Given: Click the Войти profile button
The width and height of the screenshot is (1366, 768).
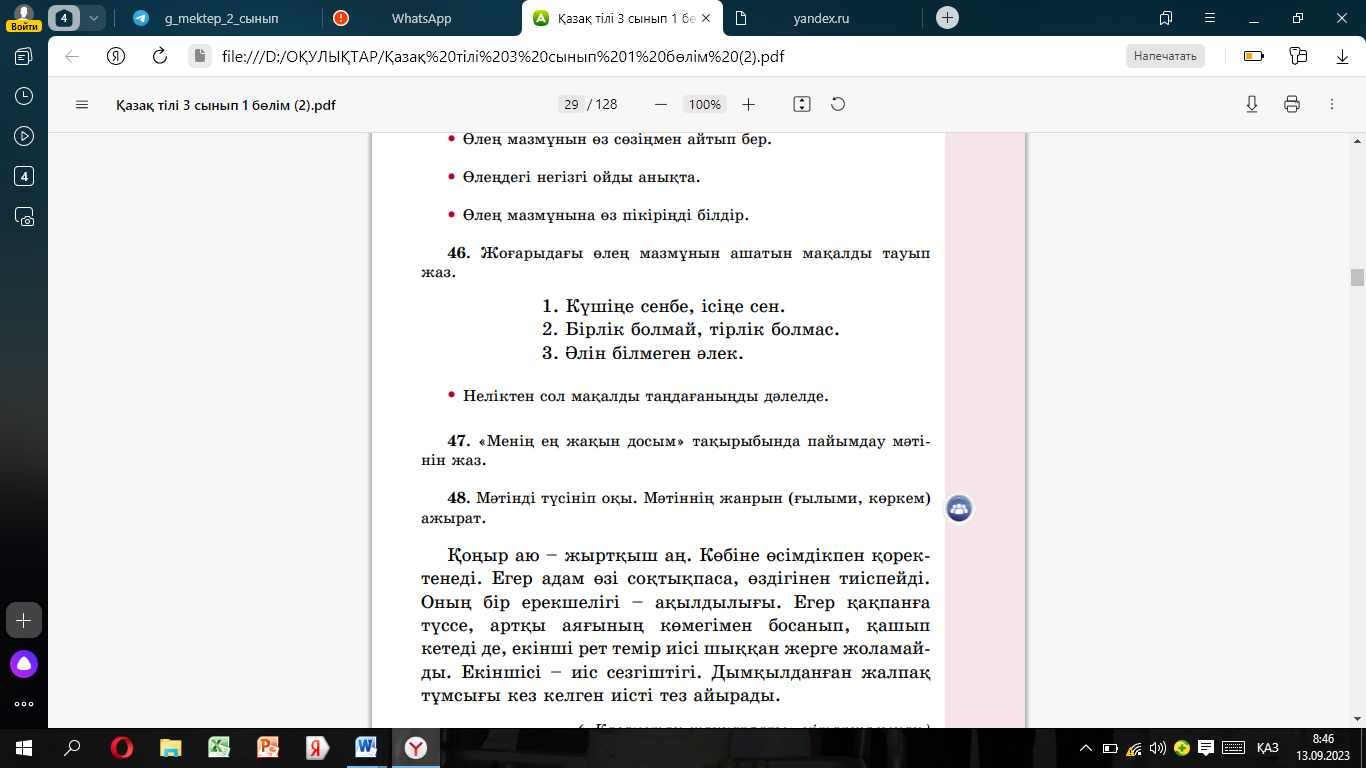Looking at the screenshot, I should tap(24, 18).
